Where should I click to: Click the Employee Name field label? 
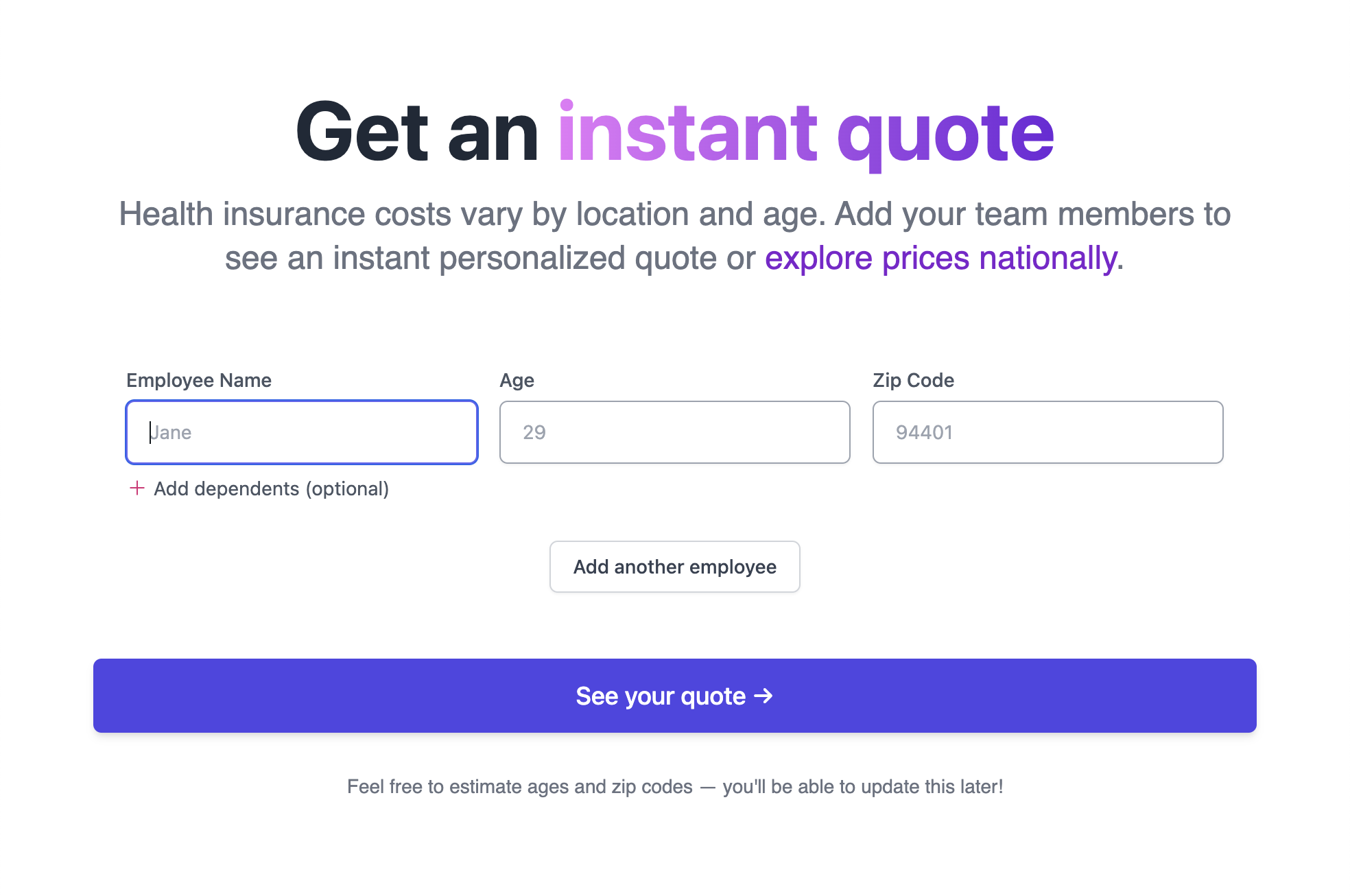point(198,380)
